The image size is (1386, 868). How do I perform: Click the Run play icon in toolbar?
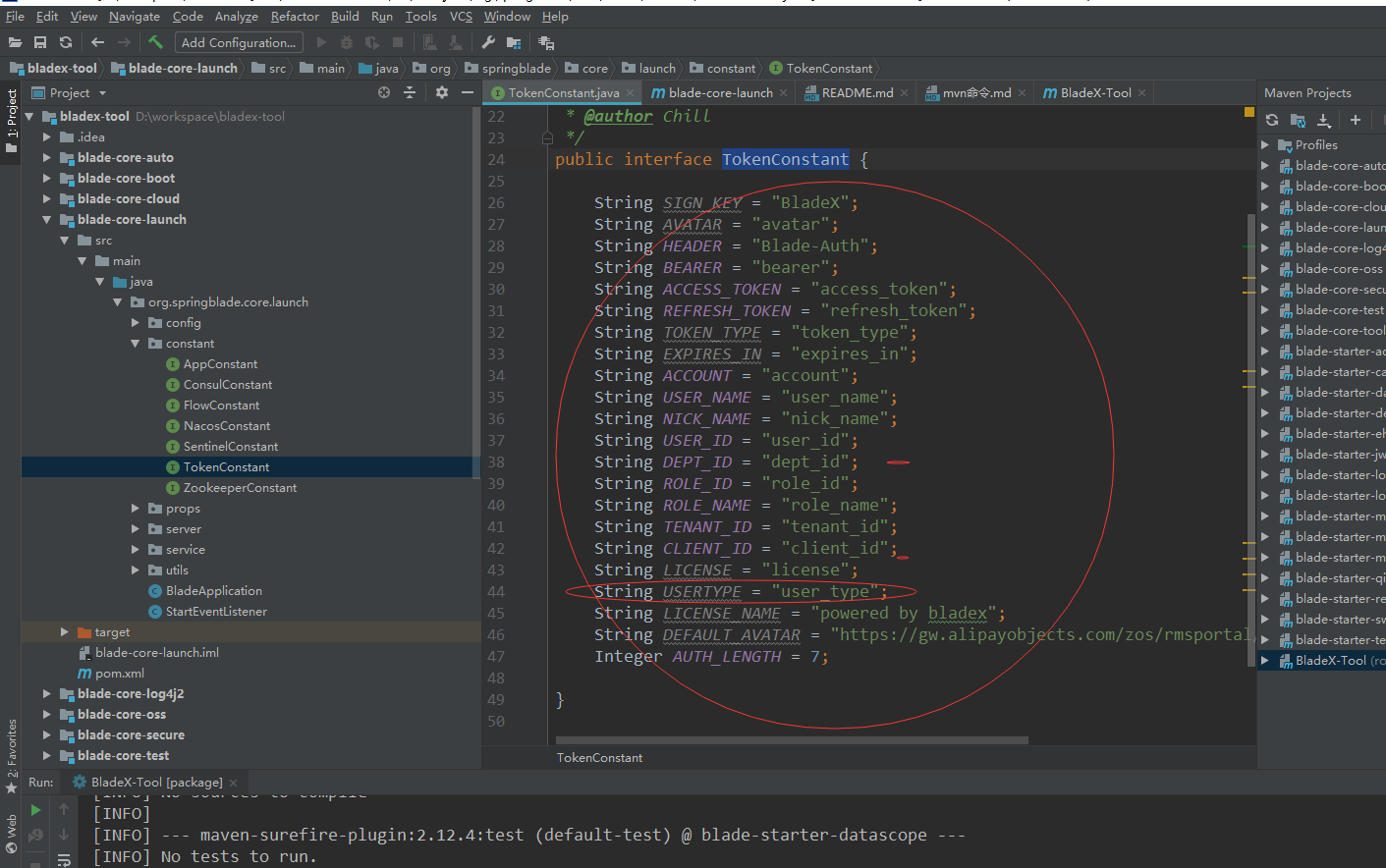tap(321, 42)
